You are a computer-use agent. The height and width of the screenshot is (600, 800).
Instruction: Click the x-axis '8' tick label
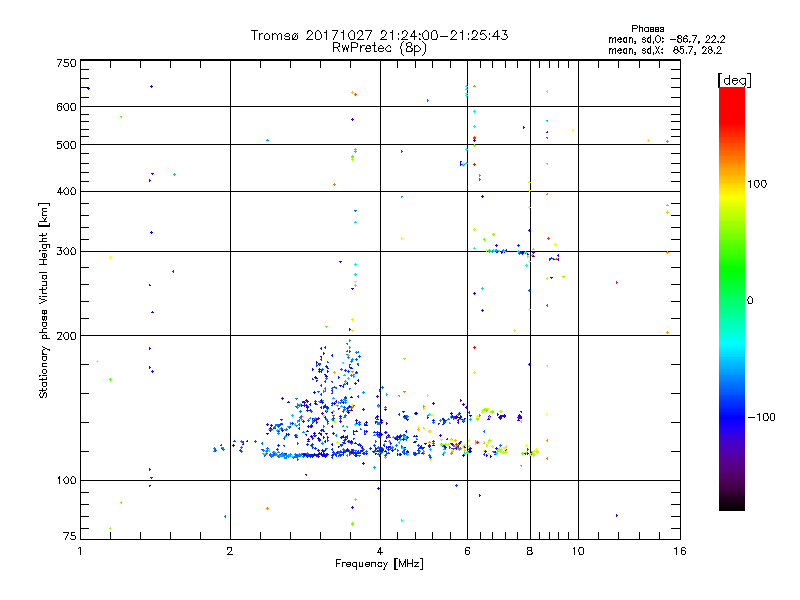pos(530,551)
